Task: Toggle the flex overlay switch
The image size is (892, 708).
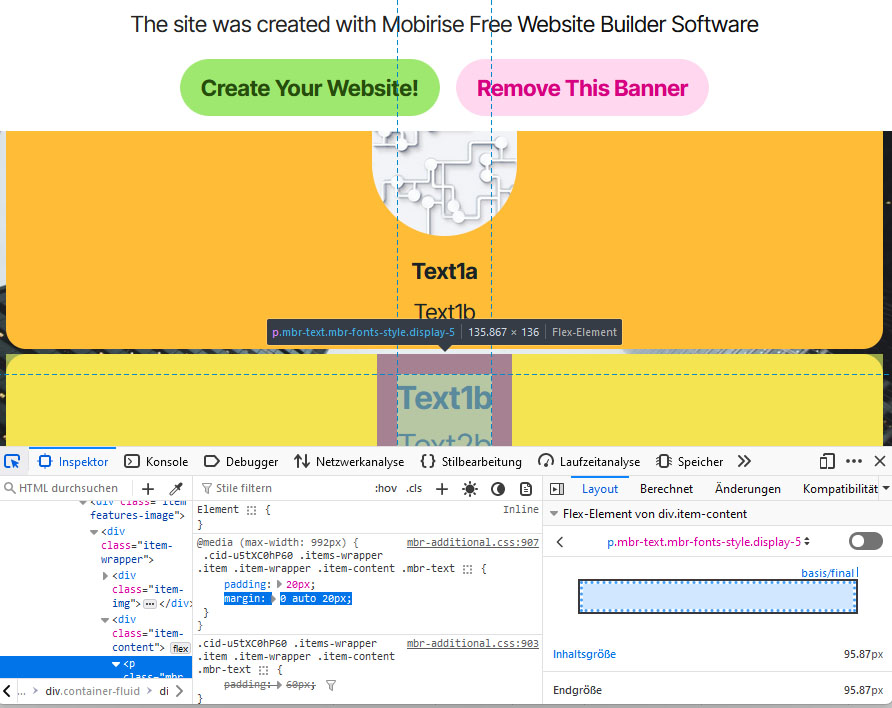Action: [865, 541]
